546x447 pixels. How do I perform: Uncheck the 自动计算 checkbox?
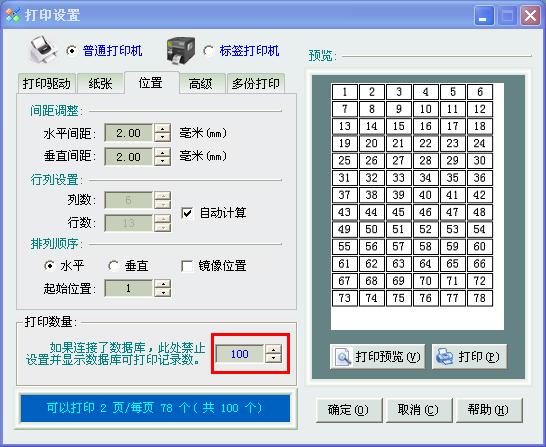[187, 213]
